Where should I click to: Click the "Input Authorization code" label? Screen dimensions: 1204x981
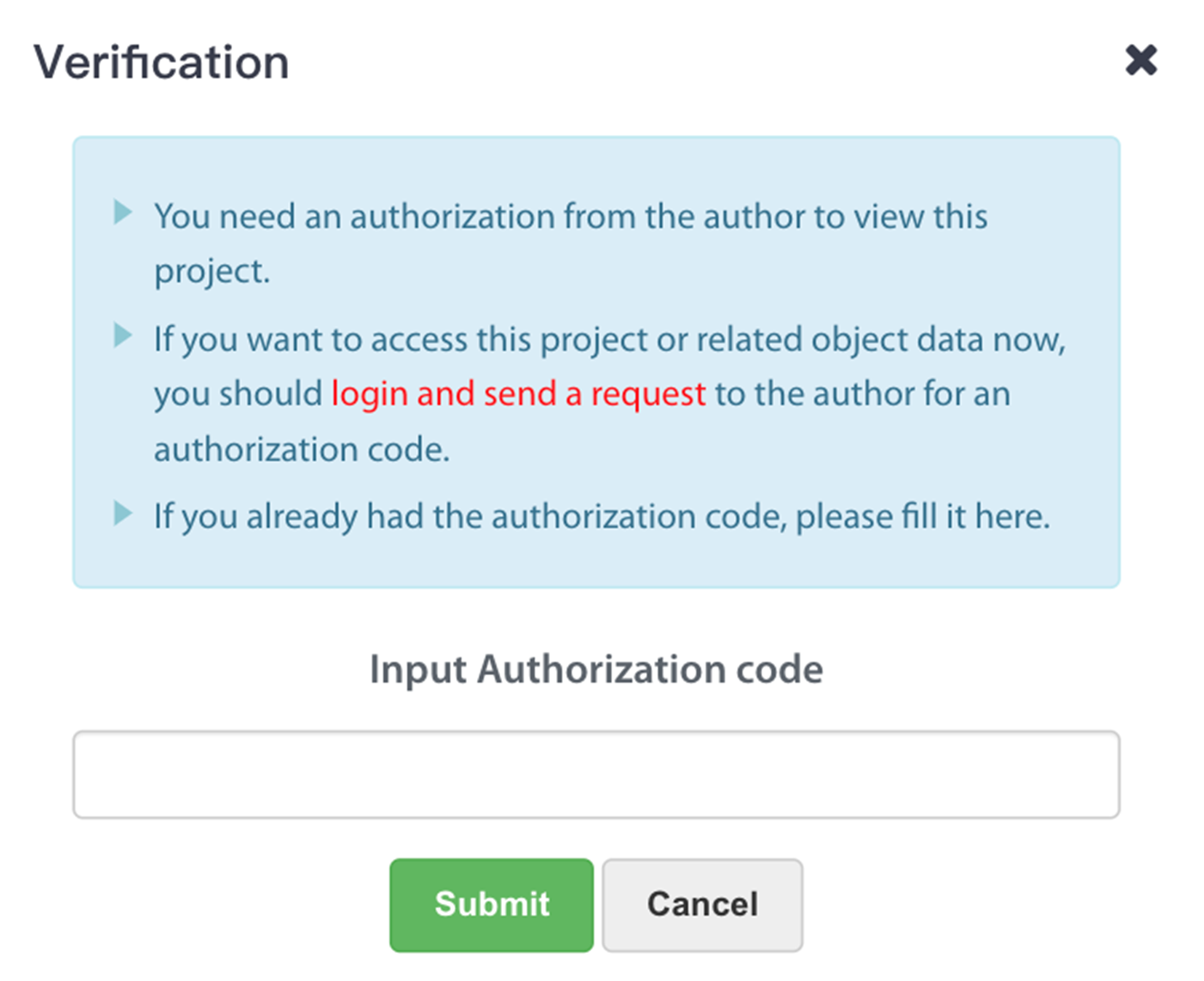click(x=596, y=669)
